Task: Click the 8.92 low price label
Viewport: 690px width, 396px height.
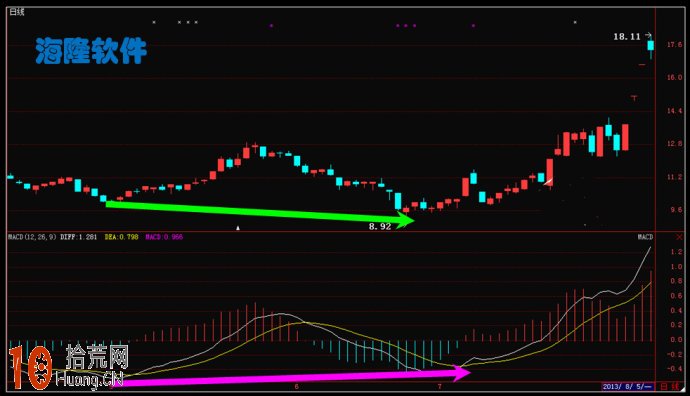Action: 380,226
